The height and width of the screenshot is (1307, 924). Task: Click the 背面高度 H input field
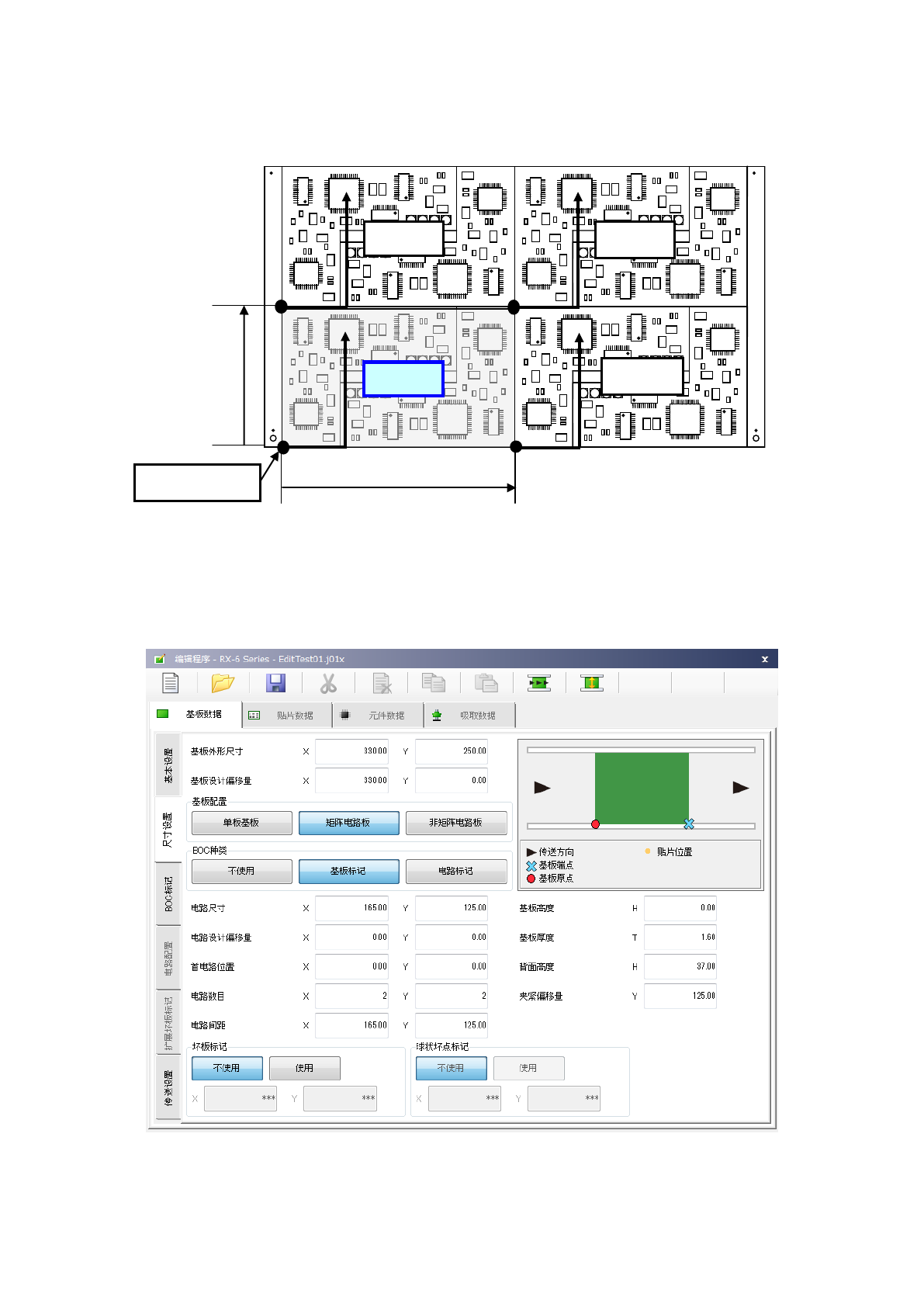[x=680, y=967]
